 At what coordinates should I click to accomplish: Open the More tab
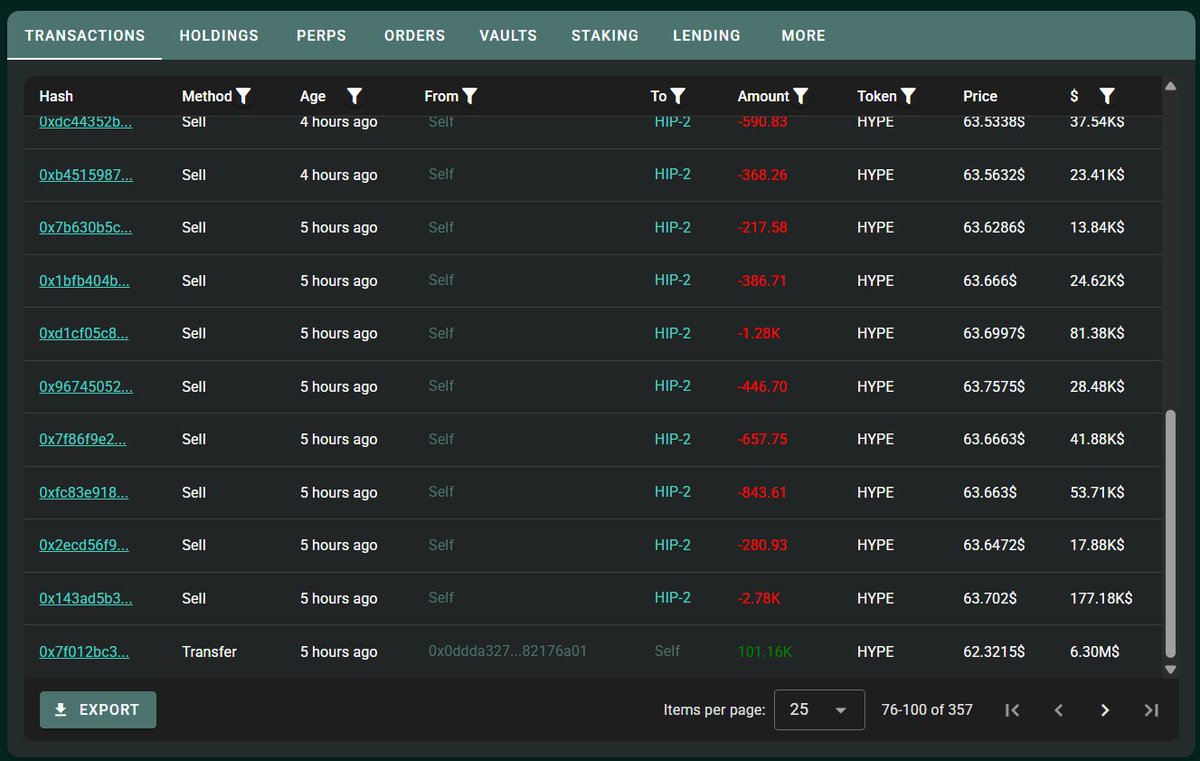tap(804, 35)
